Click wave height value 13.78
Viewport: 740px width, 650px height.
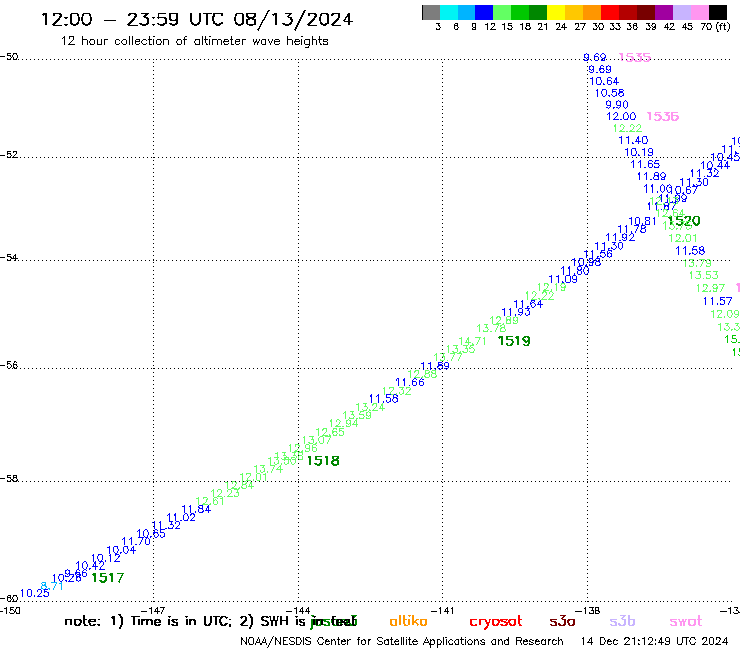pyautogui.click(x=491, y=329)
